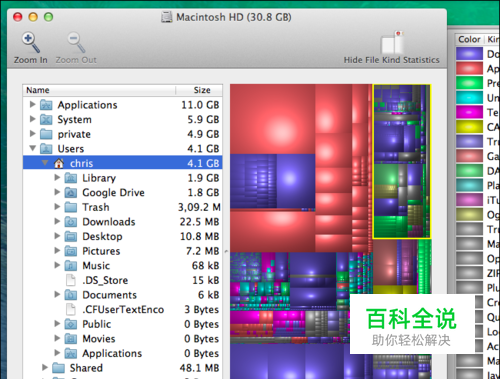Expand the System folder row
This screenshot has height=379, width=500.
point(32,119)
